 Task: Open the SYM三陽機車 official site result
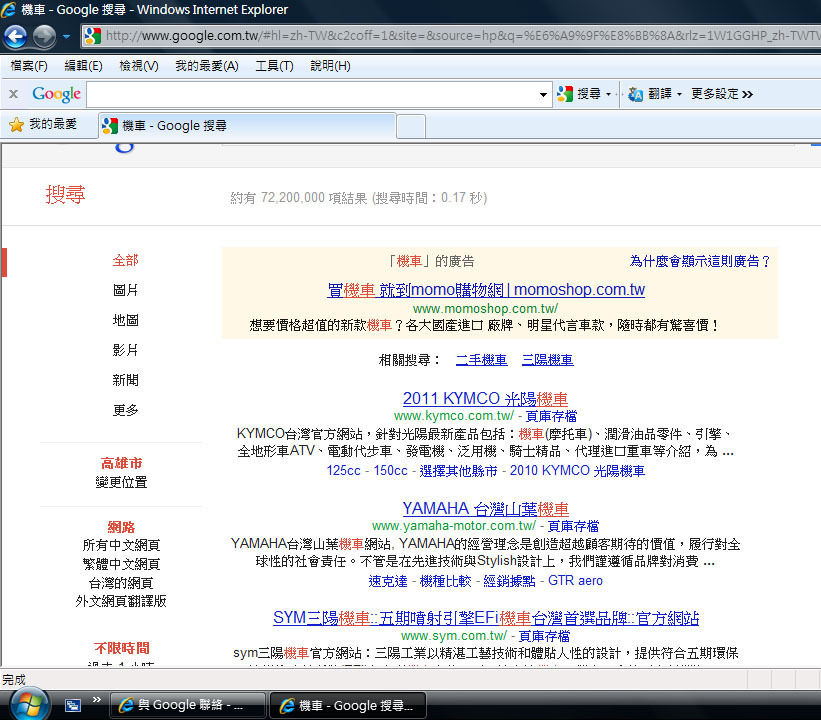[486, 618]
